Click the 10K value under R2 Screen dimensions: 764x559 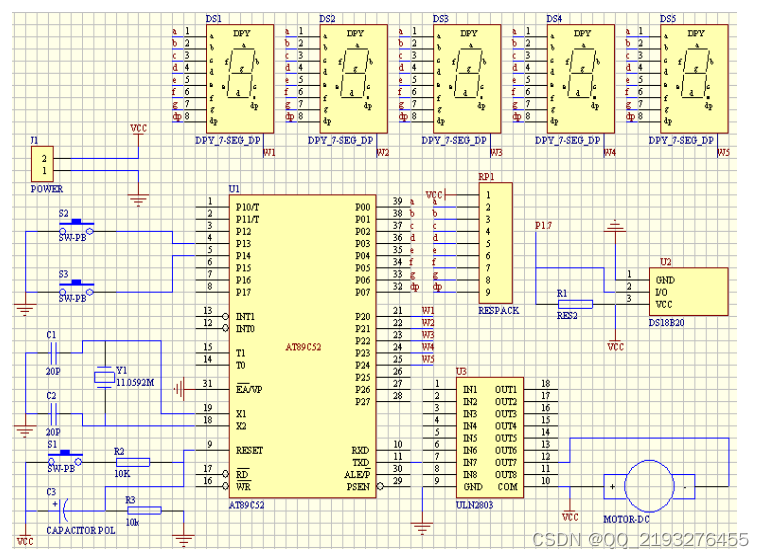click(x=122, y=473)
